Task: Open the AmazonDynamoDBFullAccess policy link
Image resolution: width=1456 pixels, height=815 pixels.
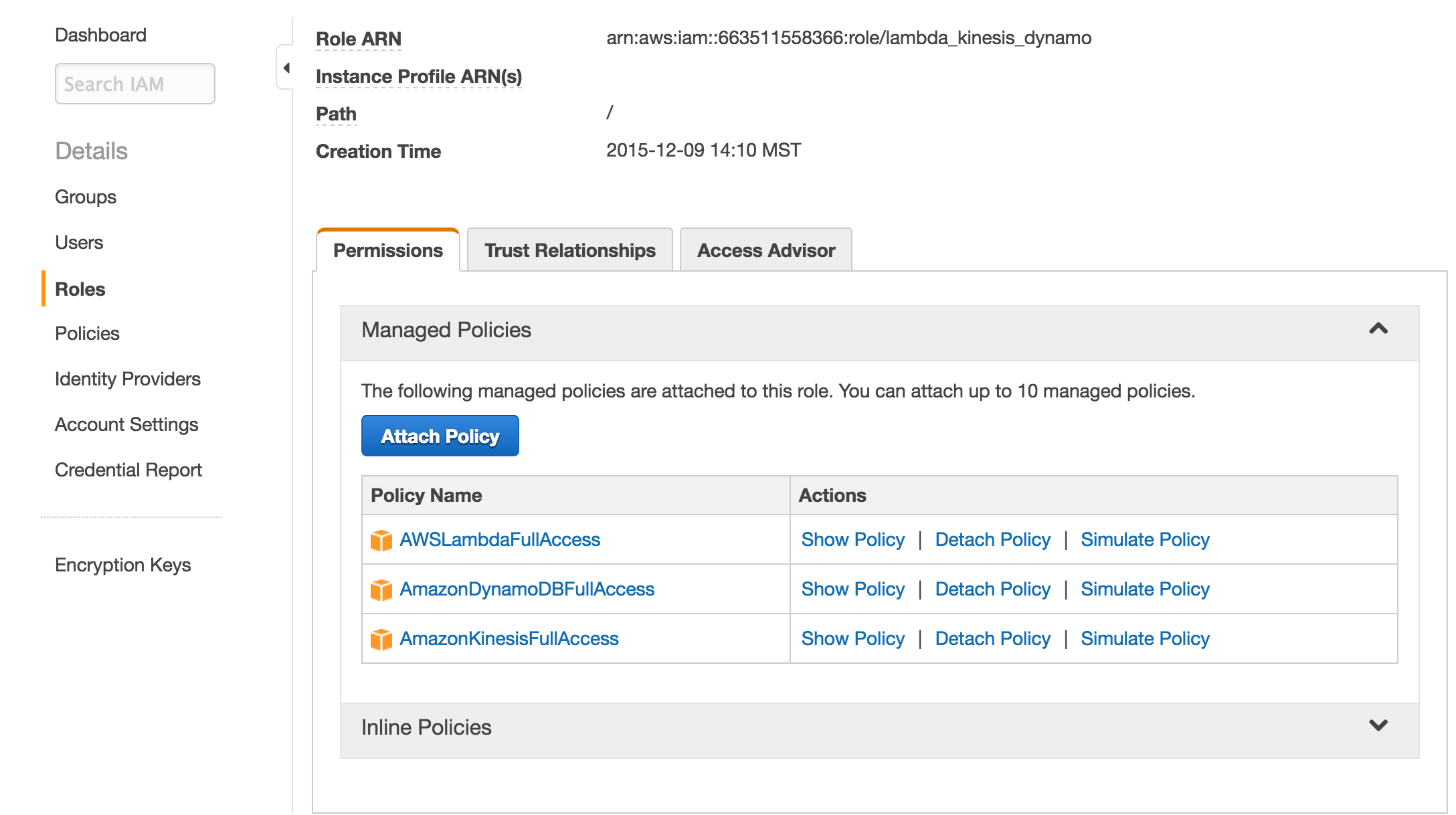Action: point(527,589)
